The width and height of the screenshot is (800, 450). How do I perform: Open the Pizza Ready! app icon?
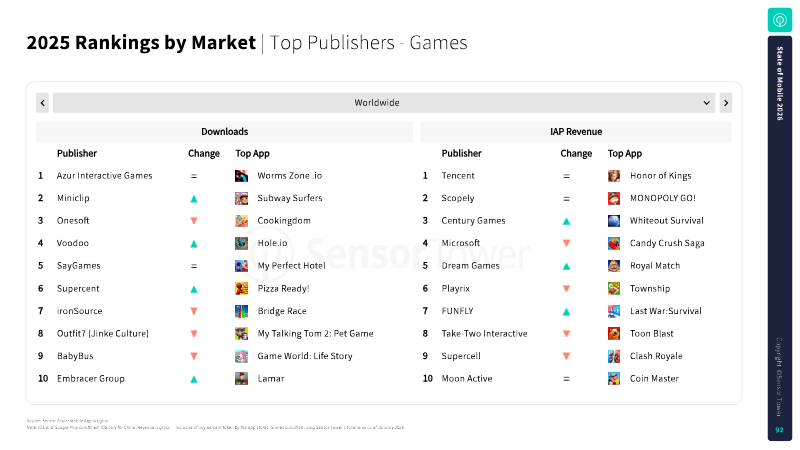[242, 288]
